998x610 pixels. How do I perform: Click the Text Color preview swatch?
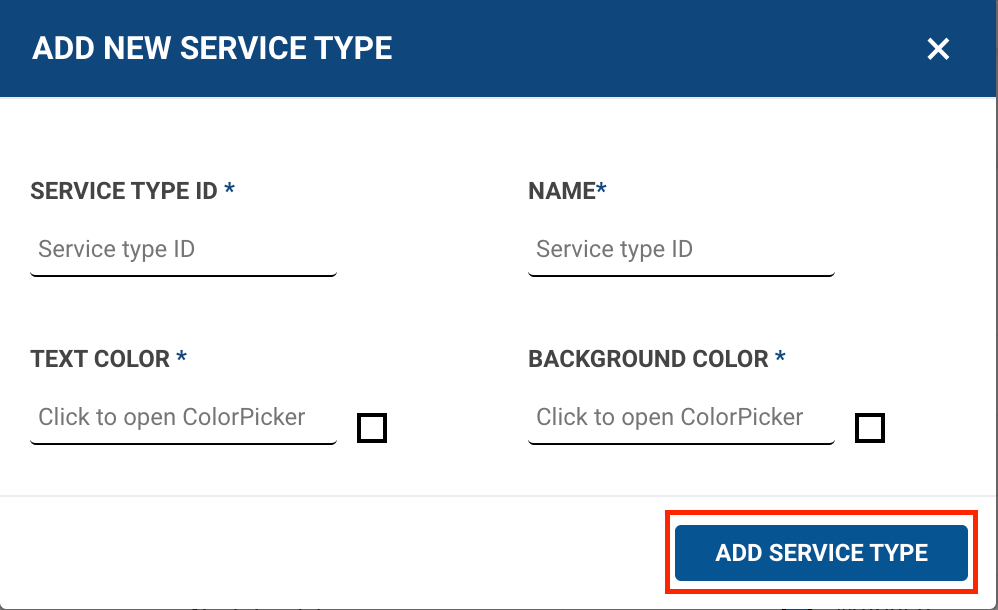(x=372, y=428)
